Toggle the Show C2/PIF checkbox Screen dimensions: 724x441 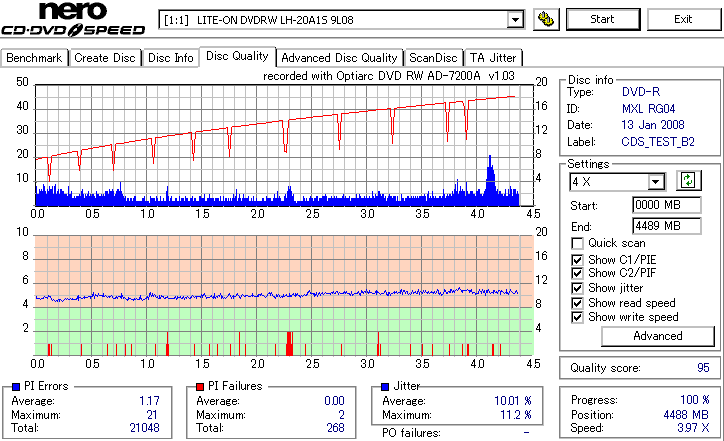(x=577, y=273)
